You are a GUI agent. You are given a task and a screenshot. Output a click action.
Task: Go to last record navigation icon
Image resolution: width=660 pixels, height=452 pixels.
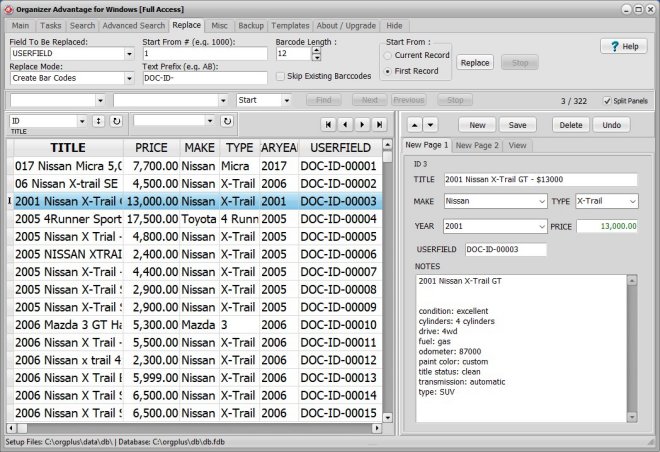point(379,125)
